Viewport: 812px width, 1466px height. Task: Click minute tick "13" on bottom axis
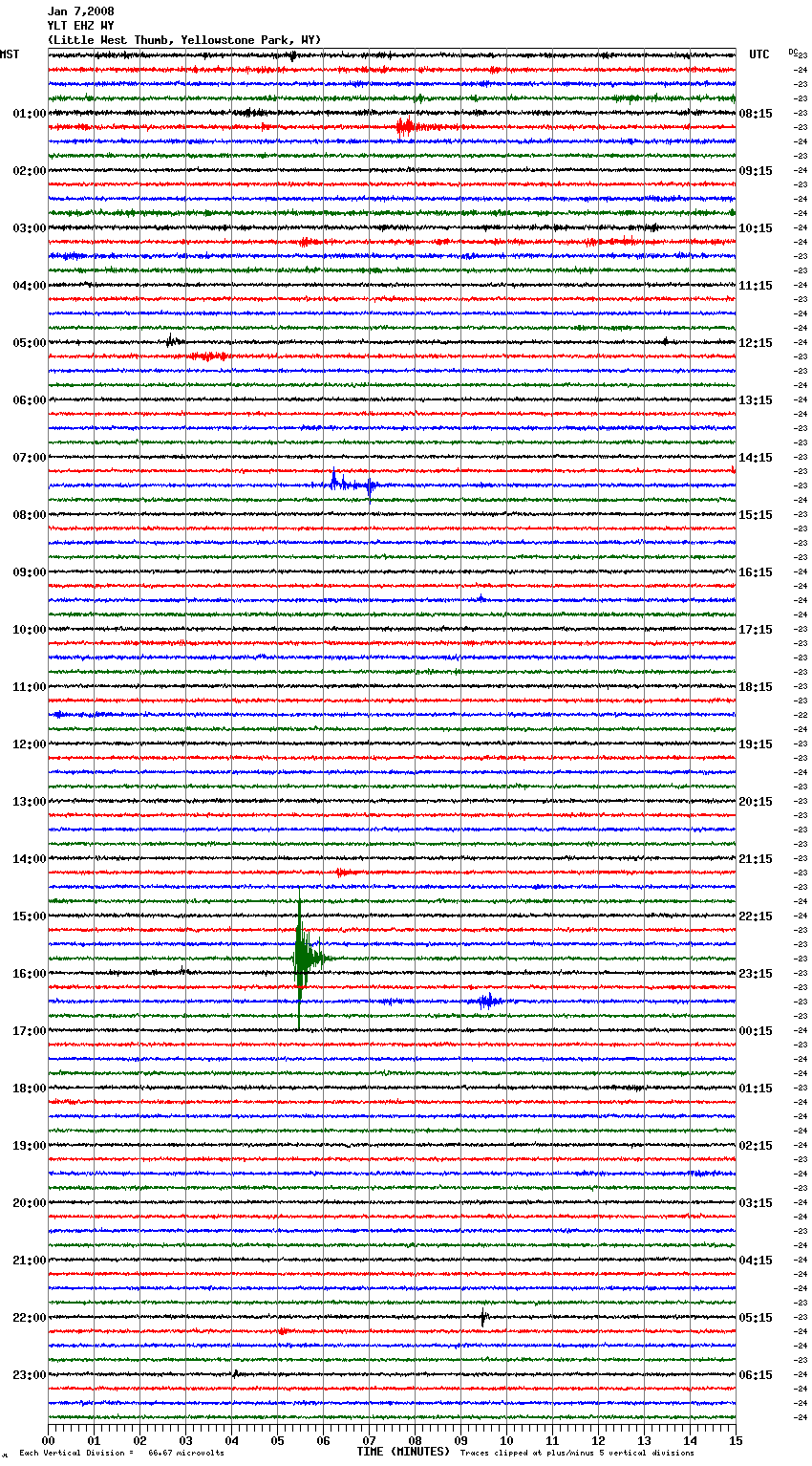point(644,1440)
